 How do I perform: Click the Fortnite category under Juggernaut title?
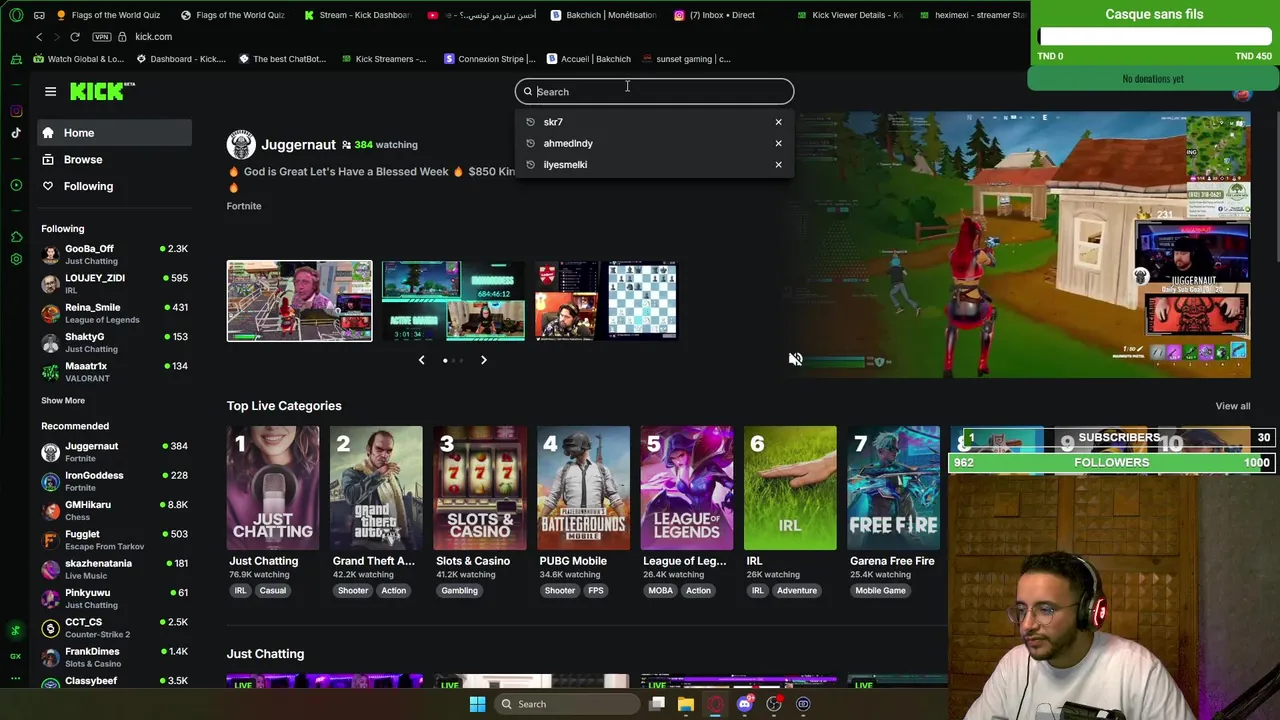coord(244,206)
